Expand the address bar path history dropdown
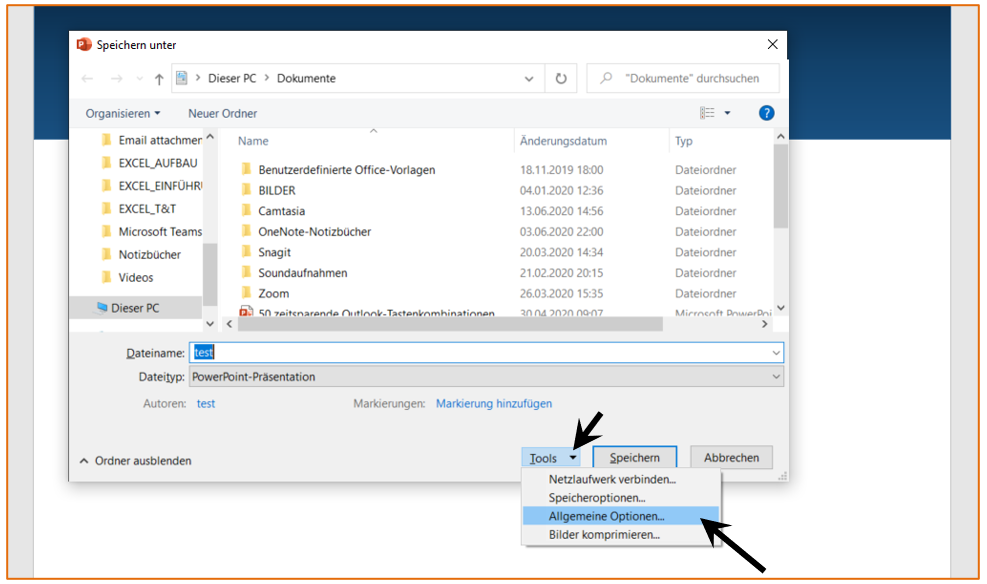Screen dimensions: 987x584 529,79
